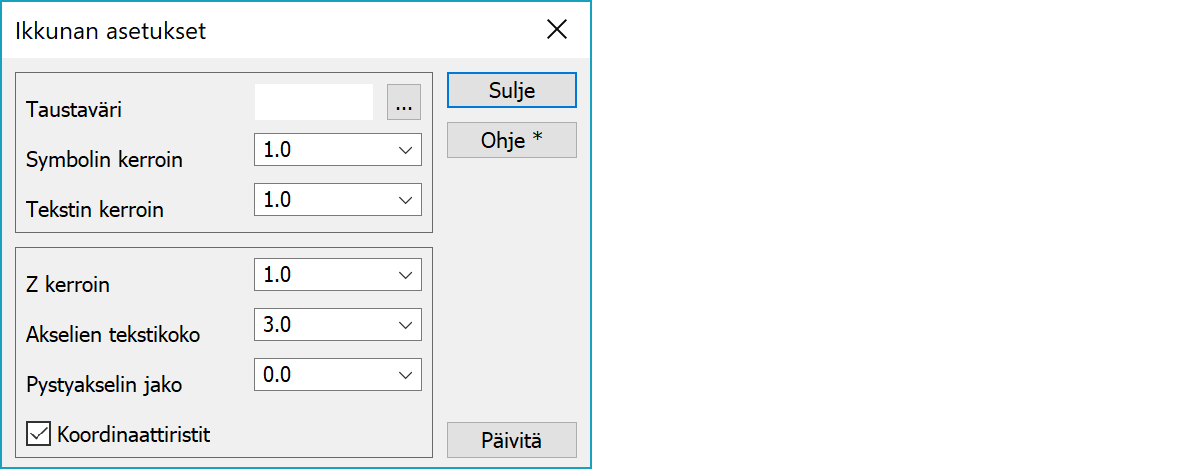This screenshot has height=469, width=1200.
Task: Open help with the Ohje * button
Action: click(x=511, y=140)
